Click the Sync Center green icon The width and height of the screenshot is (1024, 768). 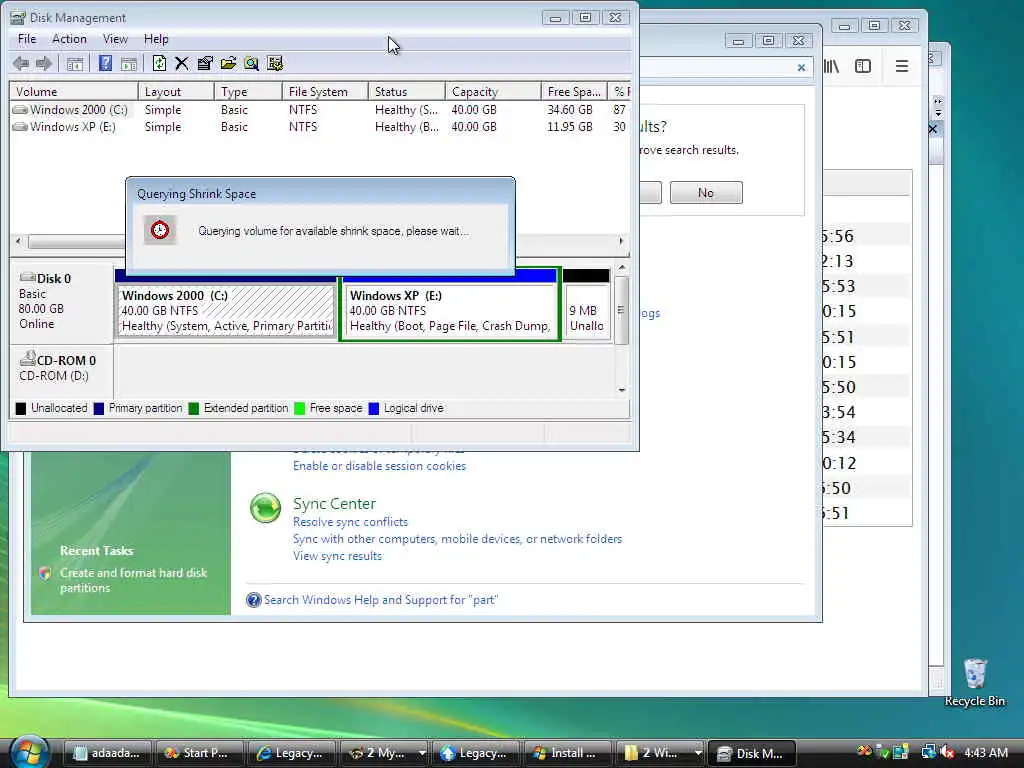(265, 508)
